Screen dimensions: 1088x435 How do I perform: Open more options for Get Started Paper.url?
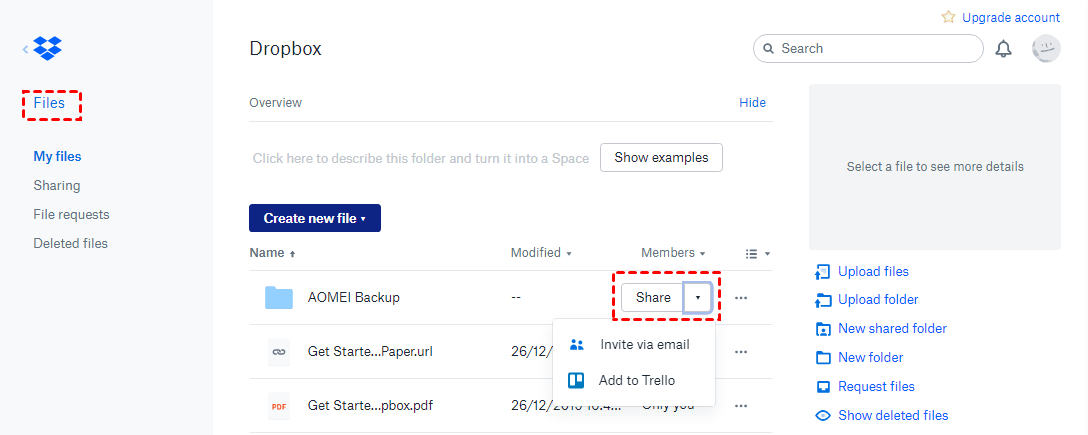coord(741,352)
